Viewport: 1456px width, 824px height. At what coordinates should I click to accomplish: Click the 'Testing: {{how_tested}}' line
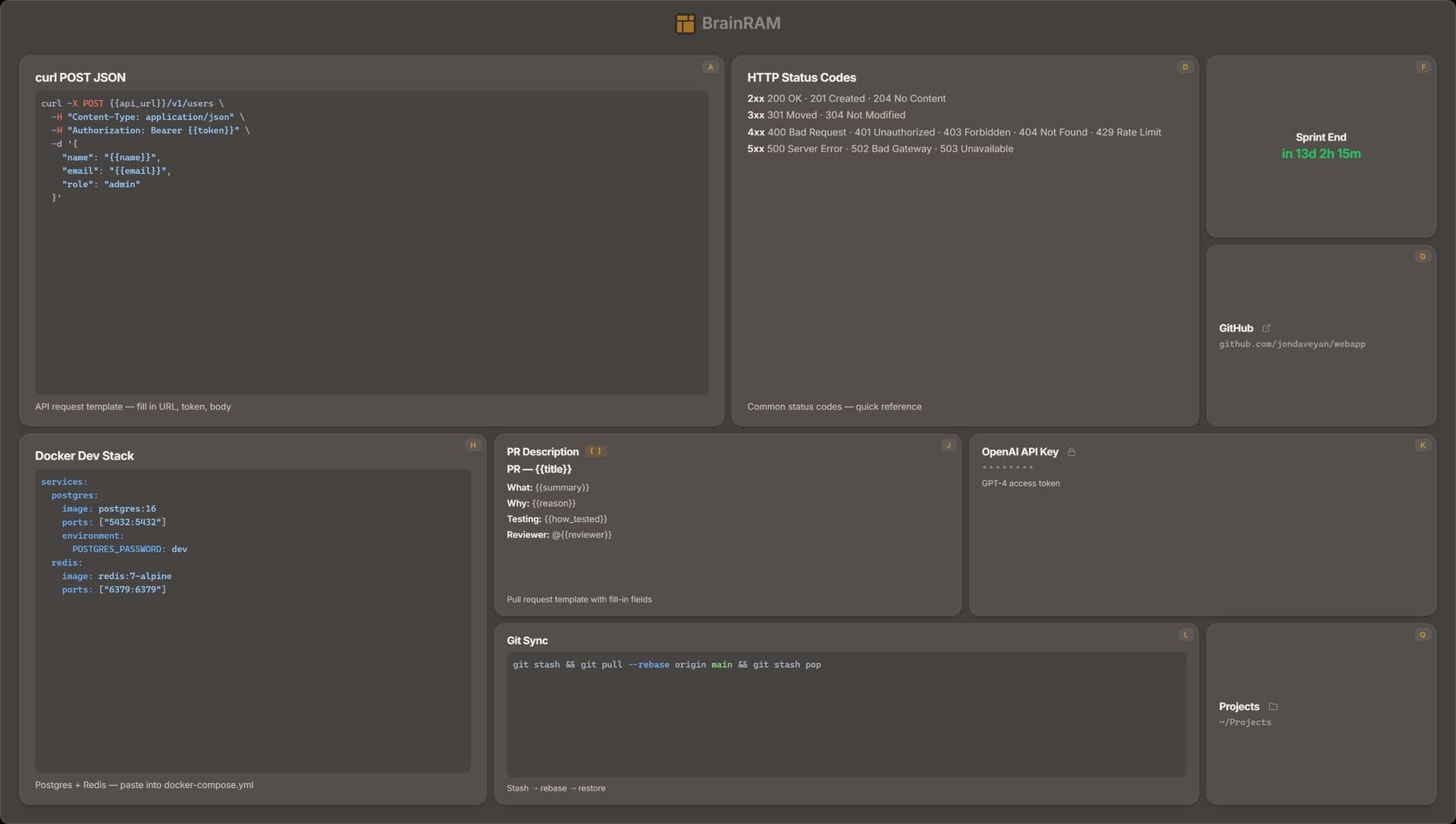tap(557, 520)
